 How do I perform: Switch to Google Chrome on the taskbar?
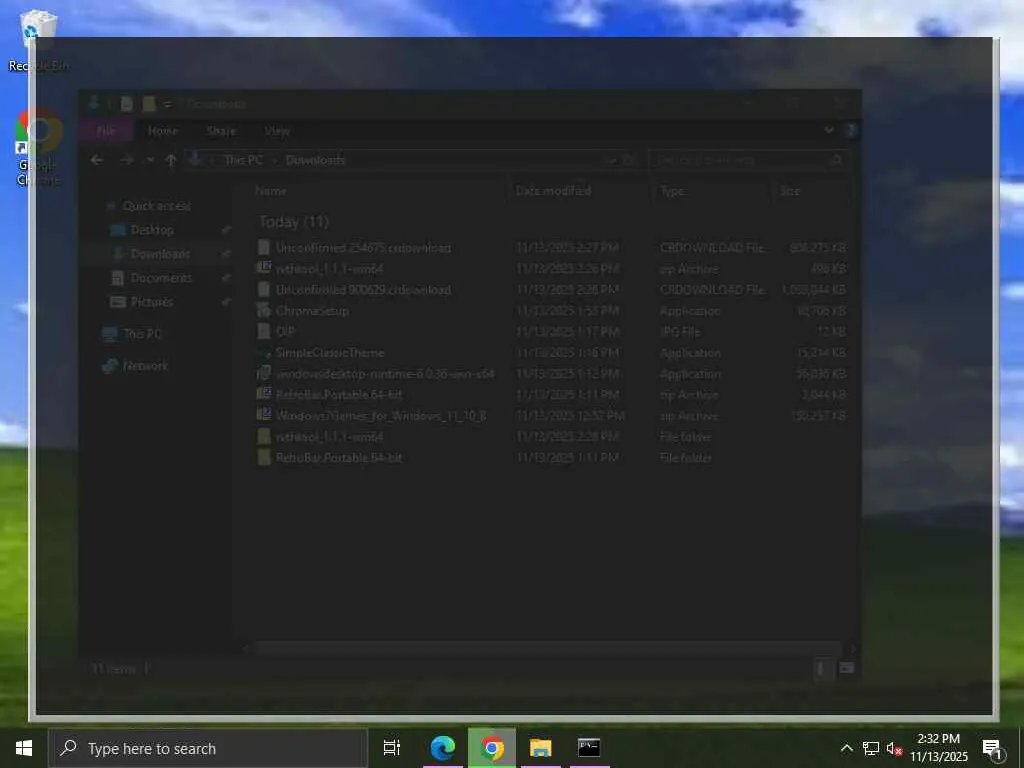click(492, 748)
